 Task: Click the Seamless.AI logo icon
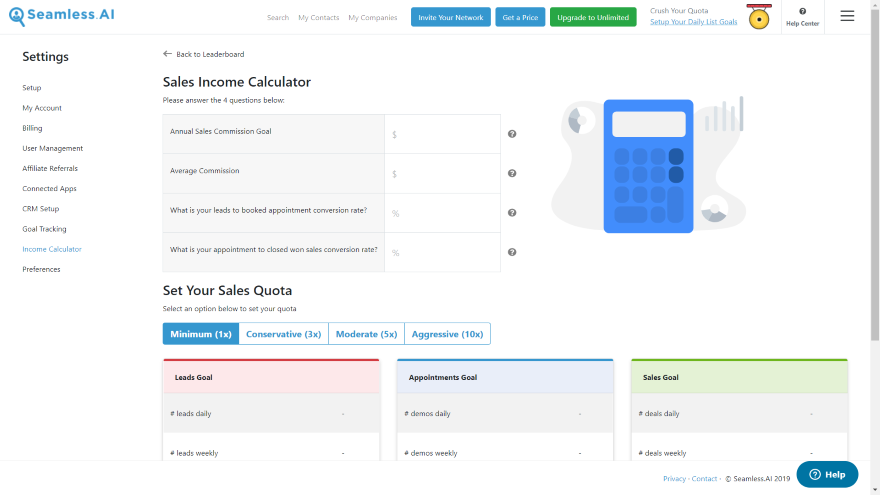pos(17,16)
